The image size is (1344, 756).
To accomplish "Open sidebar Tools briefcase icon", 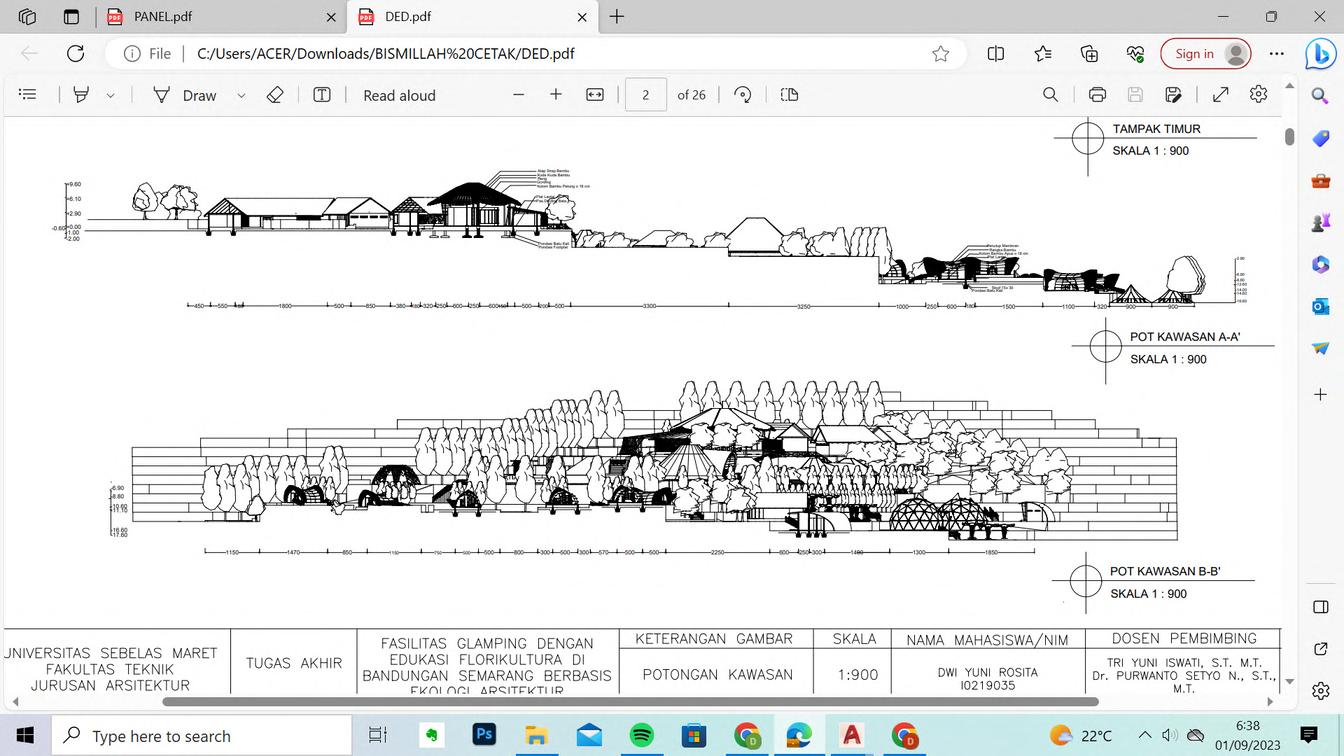I will click(1320, 181).
